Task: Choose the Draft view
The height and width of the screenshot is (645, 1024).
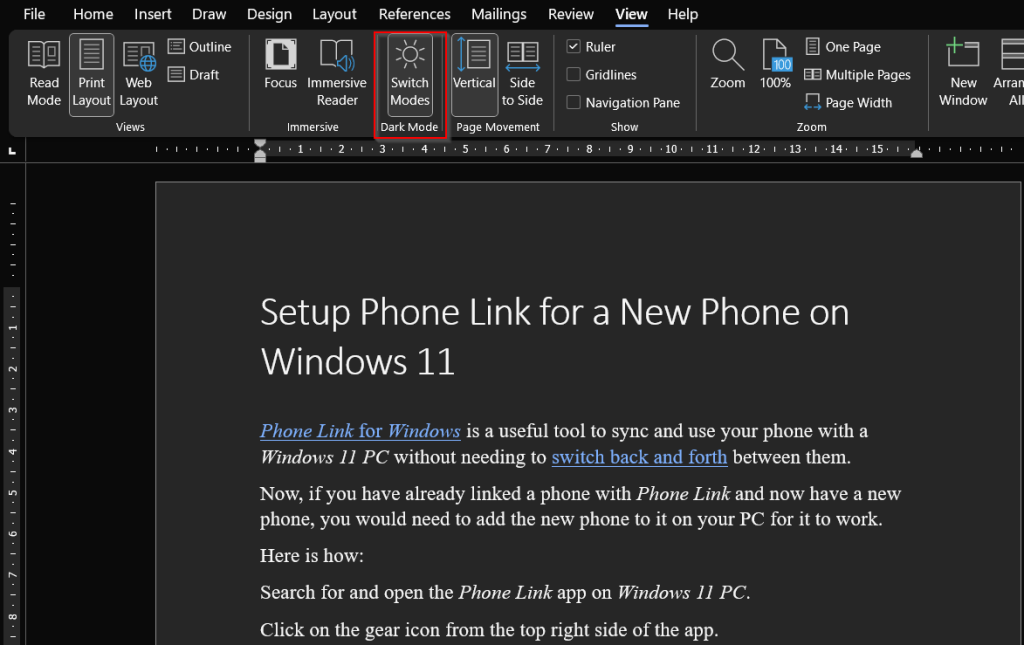Action: [x=193, y=74]
